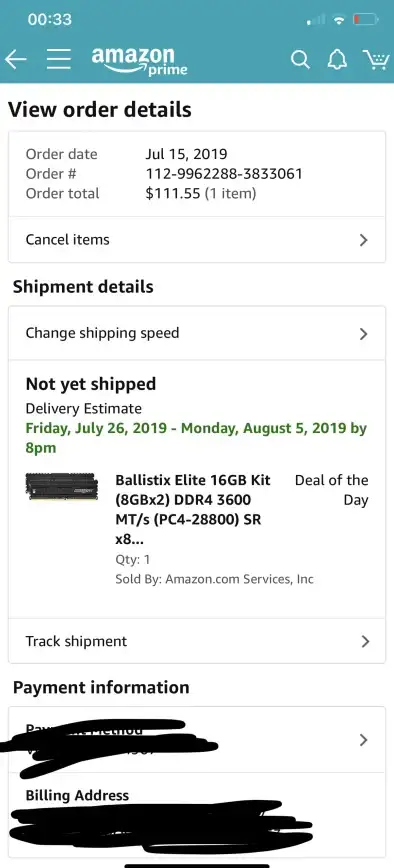Select Change shipping speed row
394x868 pixels.
(x=197, y=333)
